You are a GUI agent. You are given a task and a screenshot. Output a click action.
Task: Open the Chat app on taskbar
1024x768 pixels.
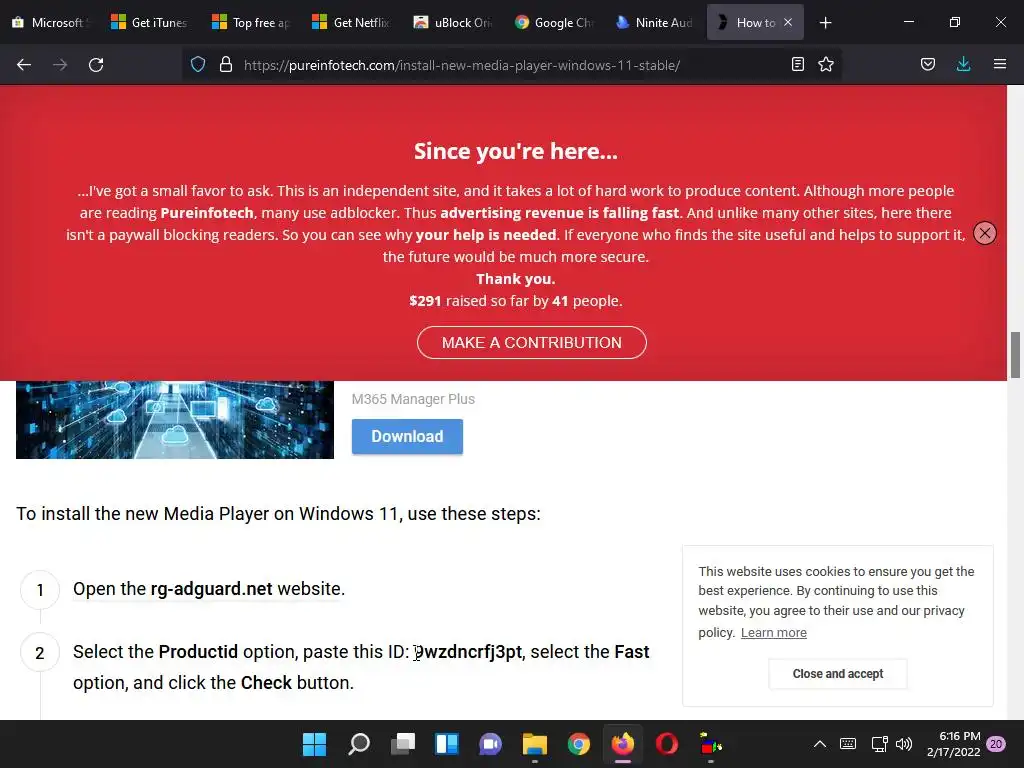point(490,744)
